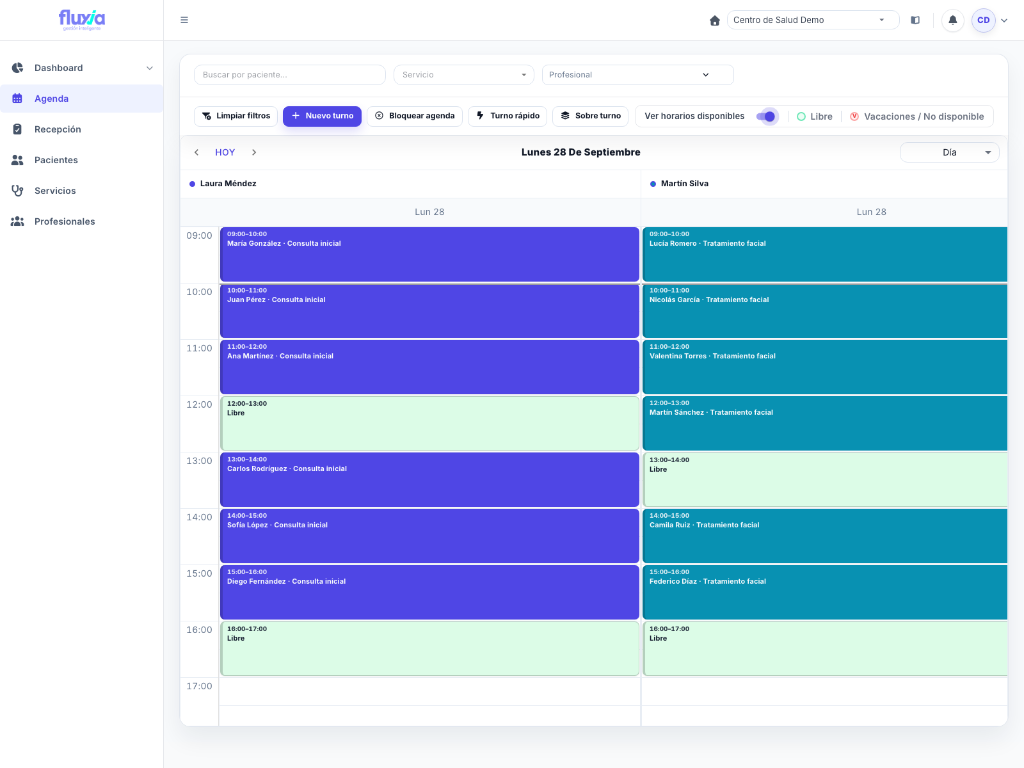Click Limpiar filtros button

tap(236, 116)
